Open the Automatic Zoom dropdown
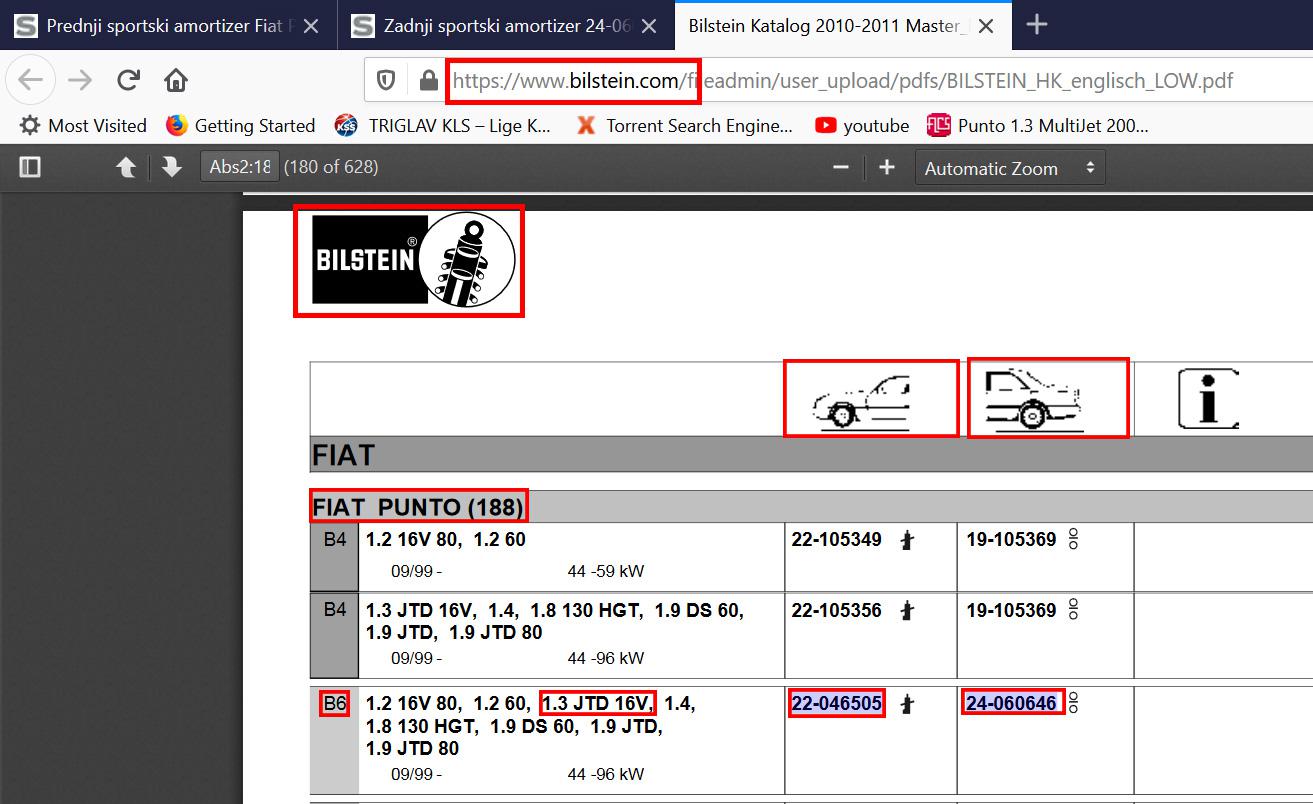This screenshot has height=804, width=1313. [1010, 168]
